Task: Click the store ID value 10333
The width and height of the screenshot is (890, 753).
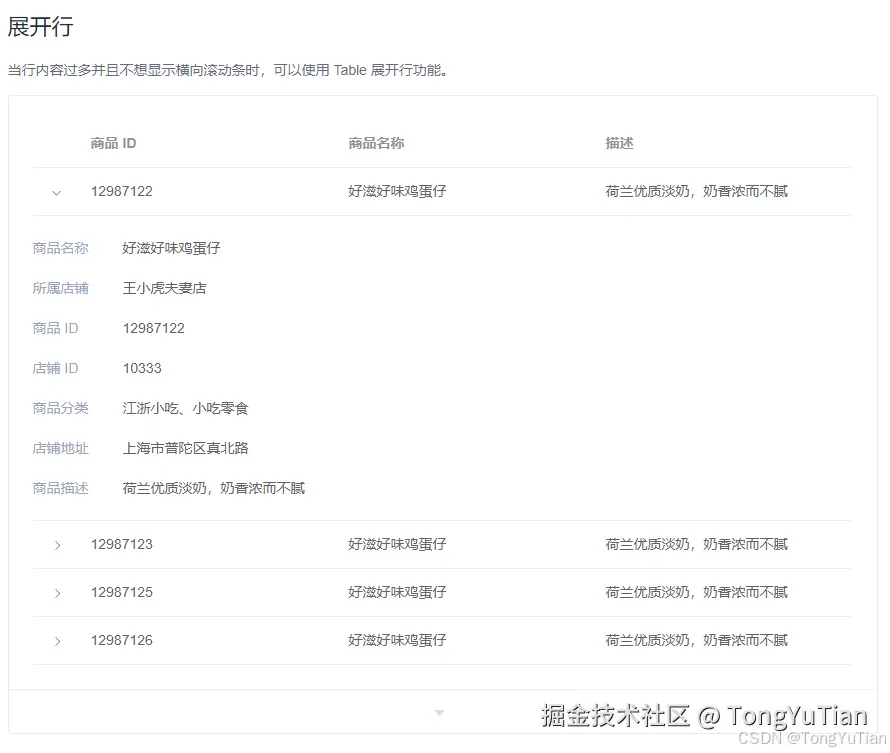Action: tap(141, 368)
